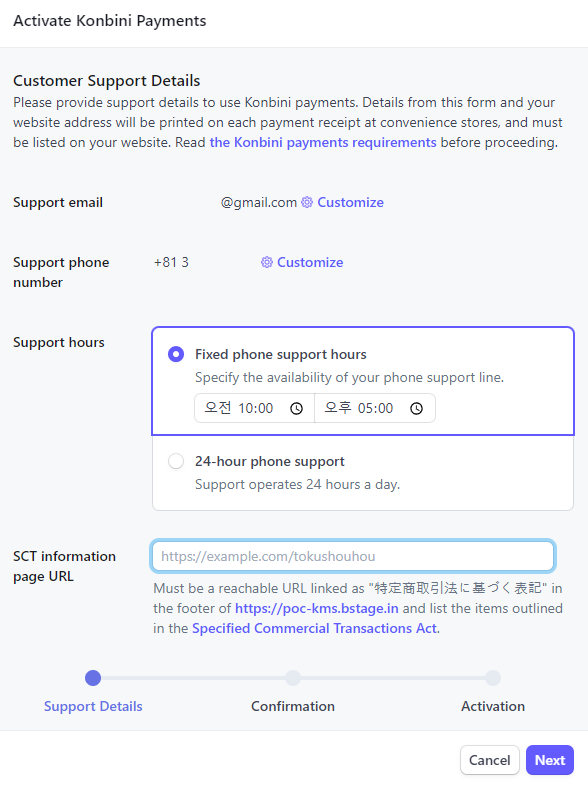Customize the support email address

tap(350, 202)
